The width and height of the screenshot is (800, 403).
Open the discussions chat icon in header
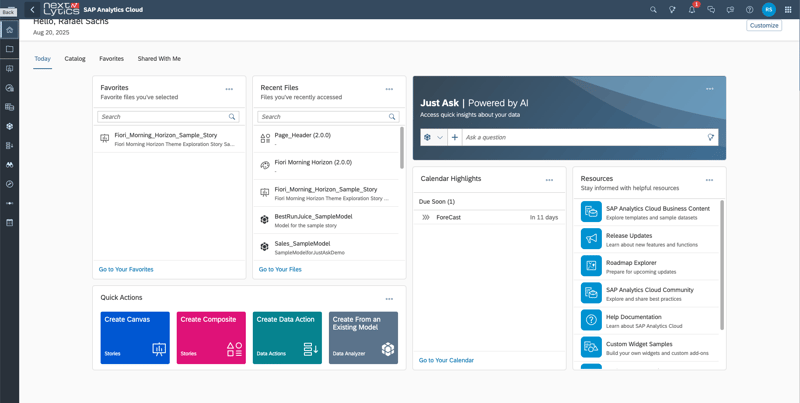click(x=711, y=10)
